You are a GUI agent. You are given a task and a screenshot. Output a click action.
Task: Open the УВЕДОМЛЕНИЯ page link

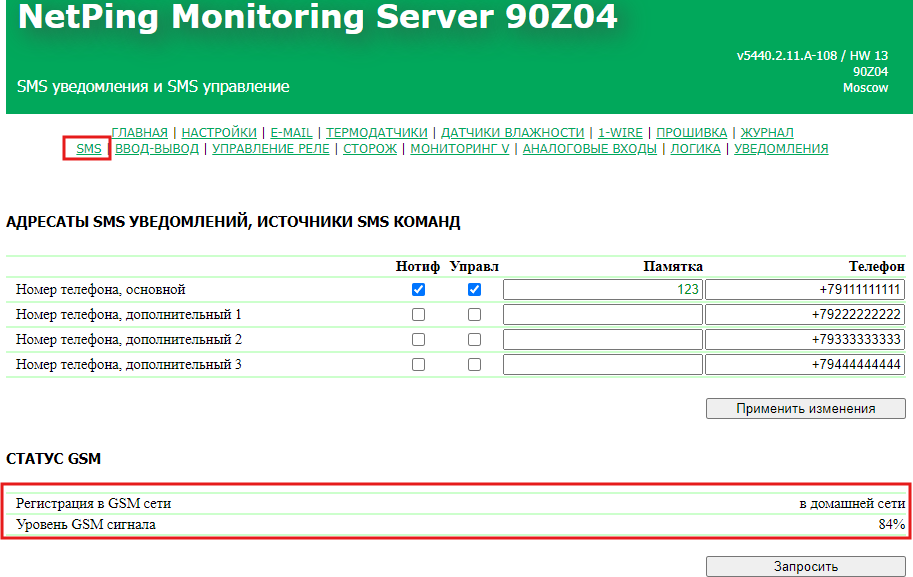click(x=781, y=149)
